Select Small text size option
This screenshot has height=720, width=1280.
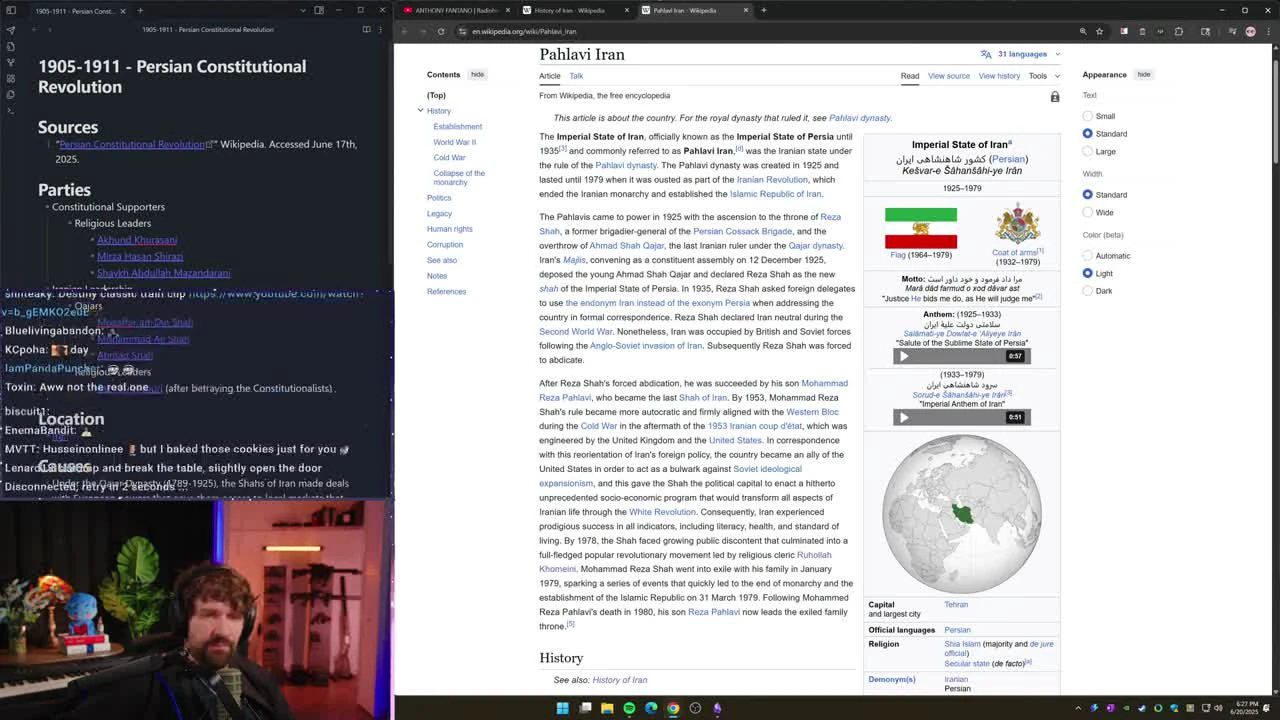tap(1088, 116)
